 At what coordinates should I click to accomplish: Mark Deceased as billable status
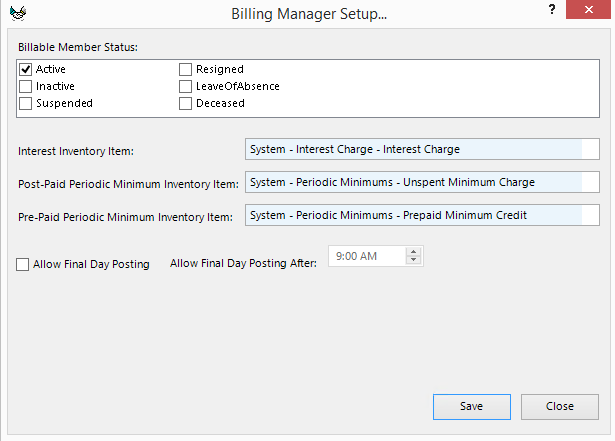186,103
